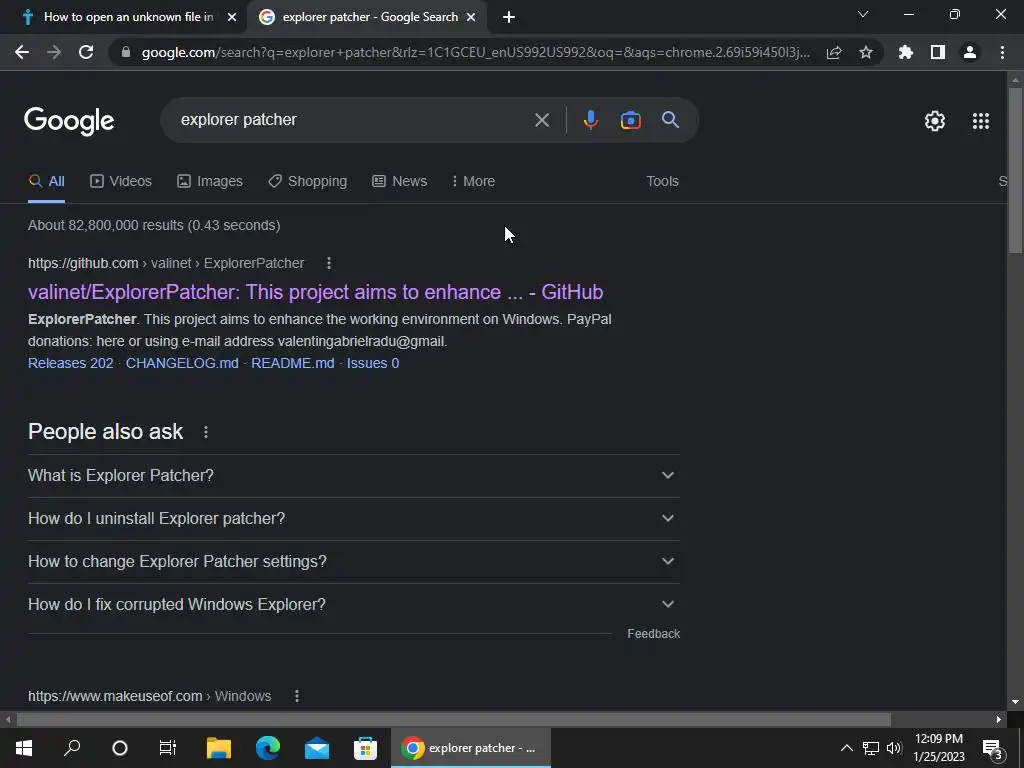Open the volume control in system tray
Image resolution: width=1024 pixels, height=768 pixels.
coord(894,748)
